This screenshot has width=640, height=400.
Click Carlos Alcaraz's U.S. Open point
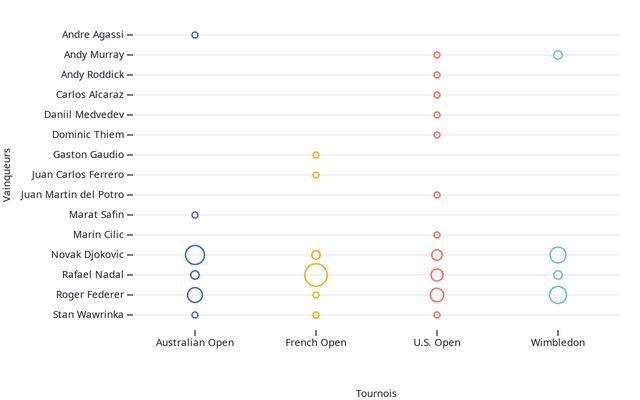click(437, 95)
